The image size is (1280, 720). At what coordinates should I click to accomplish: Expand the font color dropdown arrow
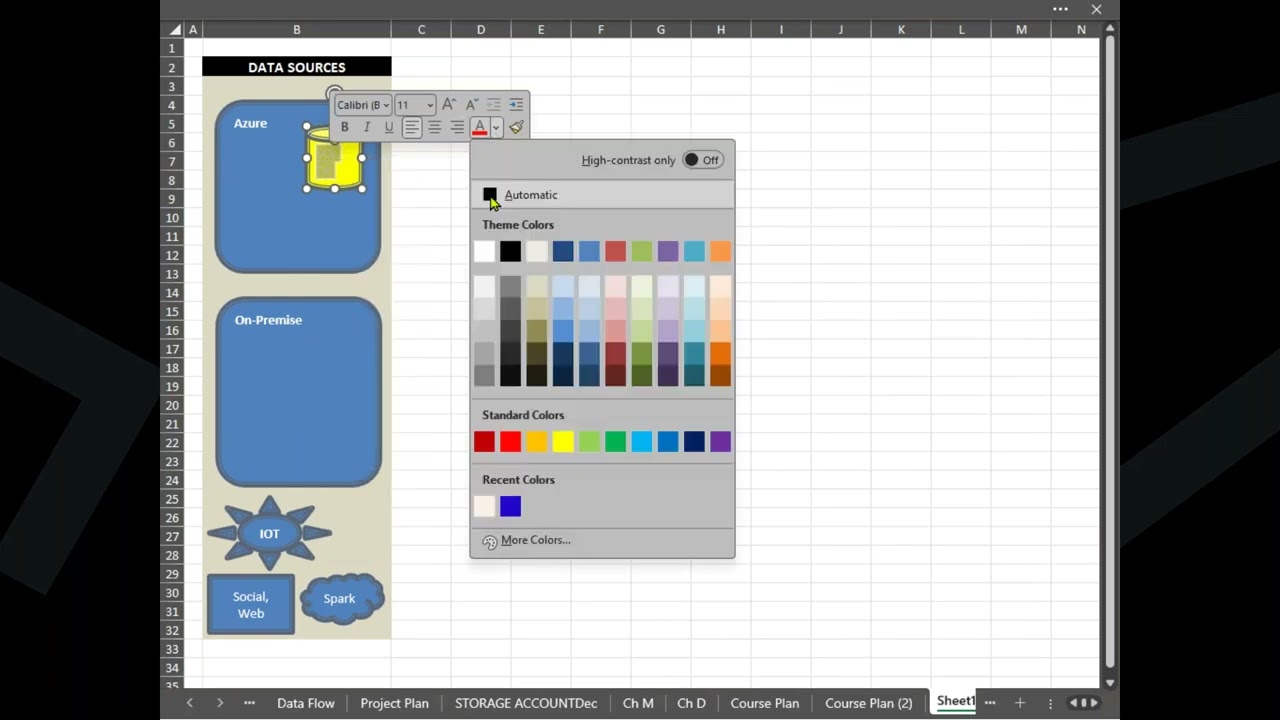pos(496,127)
